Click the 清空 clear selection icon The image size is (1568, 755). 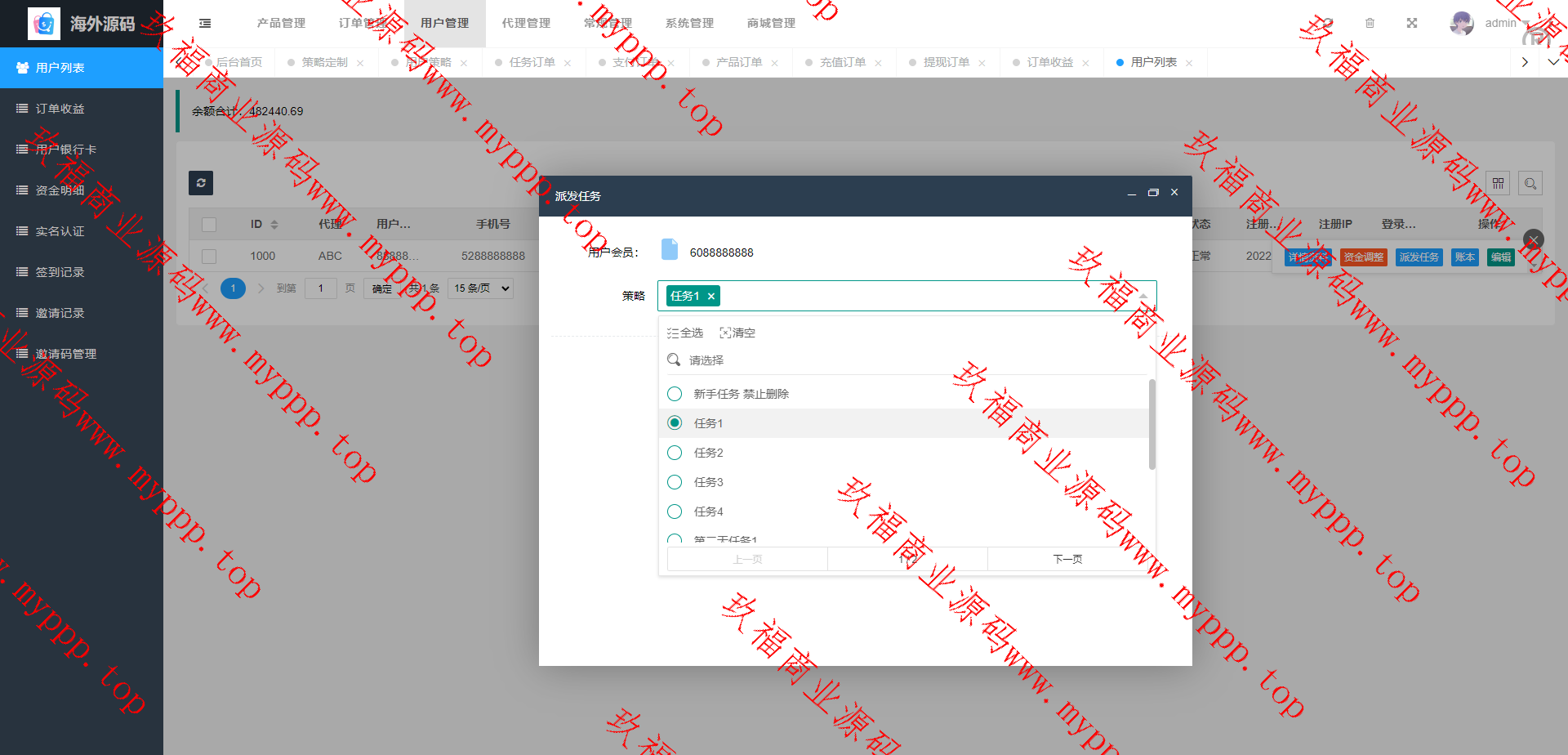[x=737, y=333]
